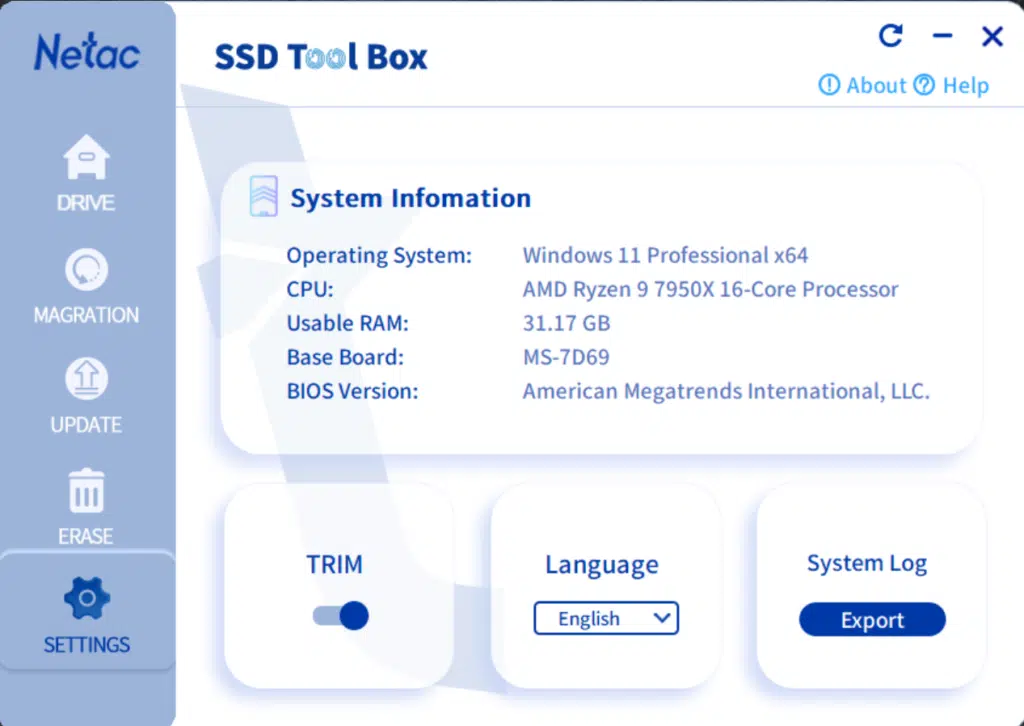Select the 31.17 GB value

pyautogui.click(x=566, y=323)
